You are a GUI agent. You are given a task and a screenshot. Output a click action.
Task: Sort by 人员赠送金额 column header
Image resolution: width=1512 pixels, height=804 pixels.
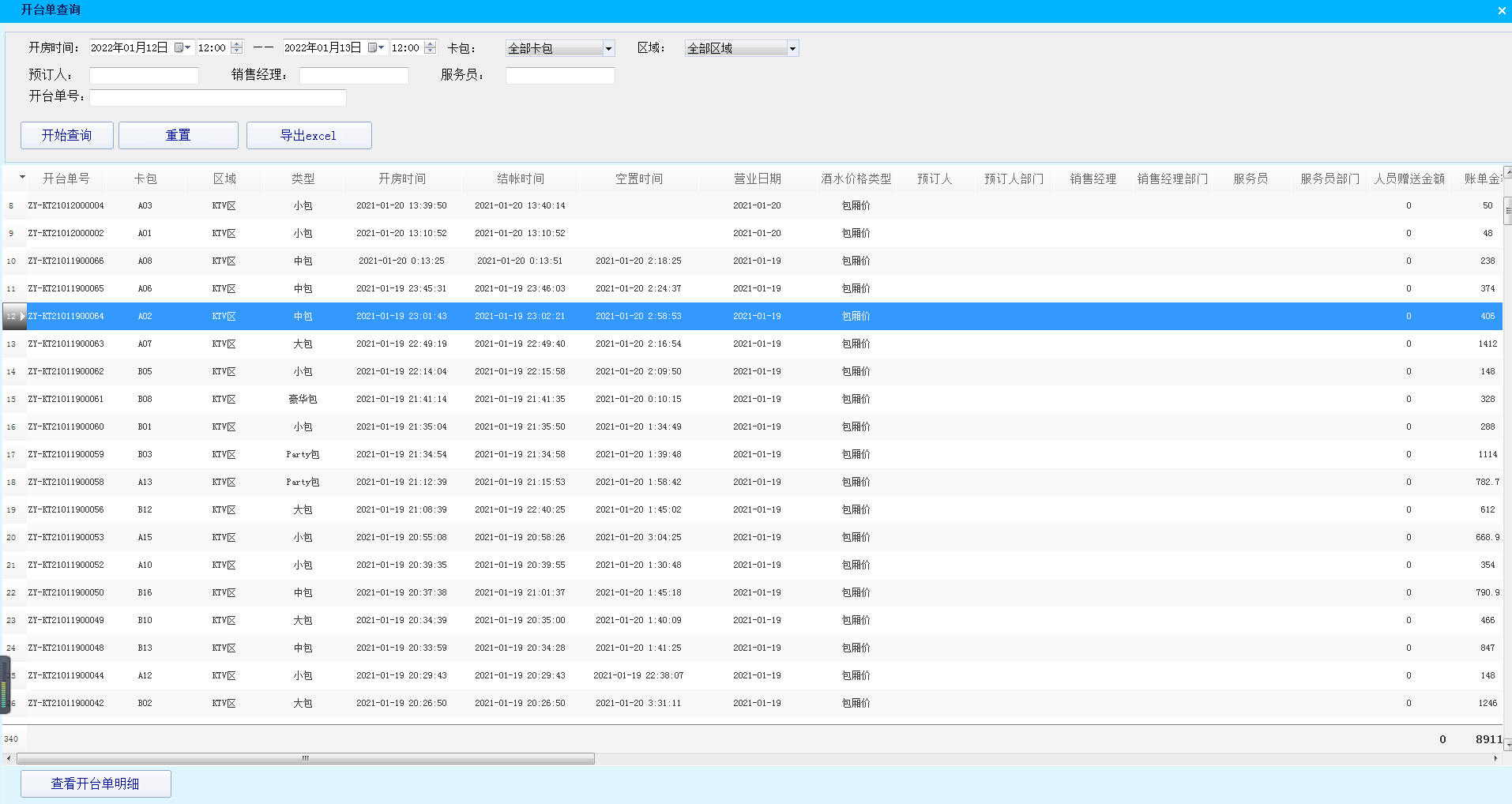[1409, 179]
